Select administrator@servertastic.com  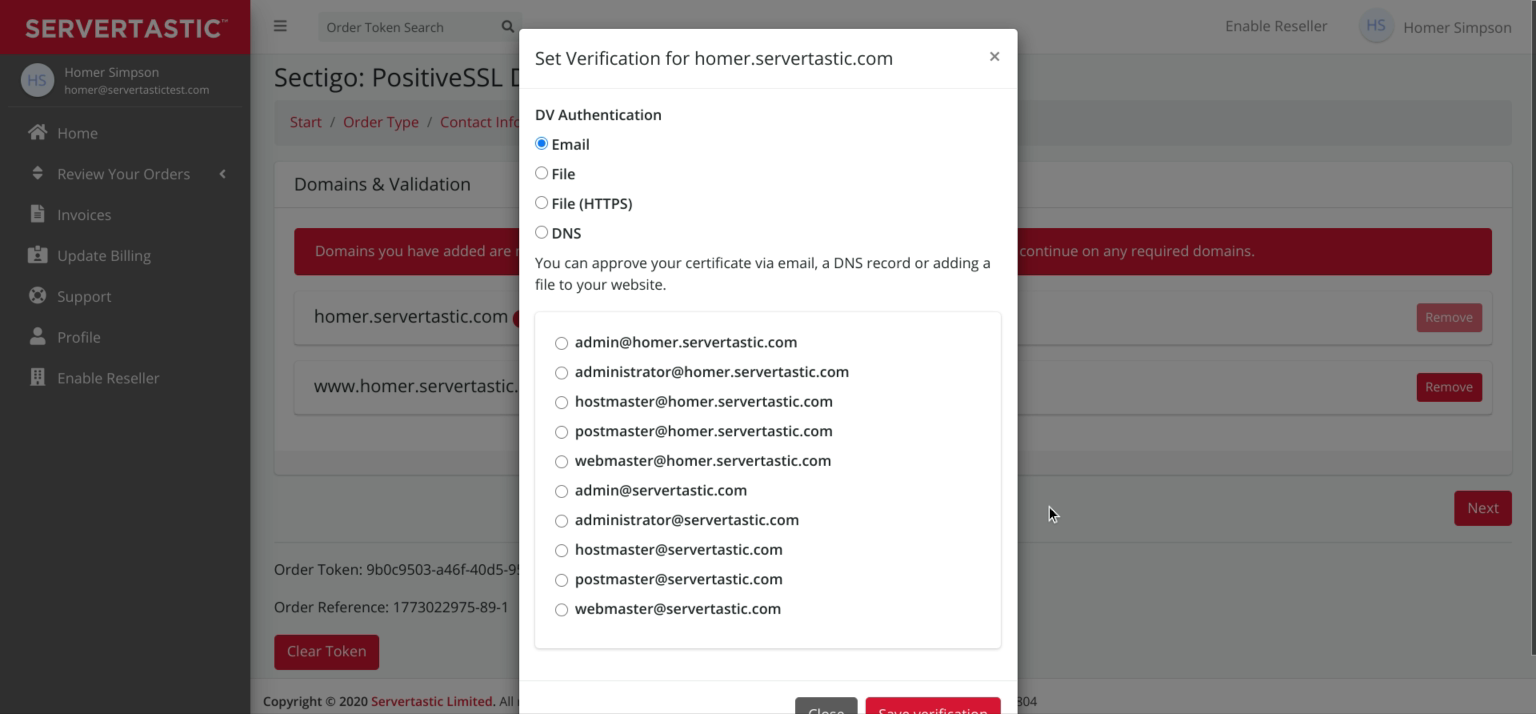pyautogui.click(x=561, y=521)
